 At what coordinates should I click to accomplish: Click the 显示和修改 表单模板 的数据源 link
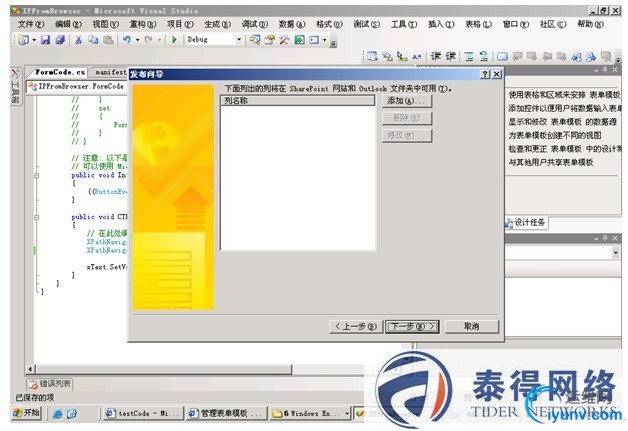click(x=562, y=122)
